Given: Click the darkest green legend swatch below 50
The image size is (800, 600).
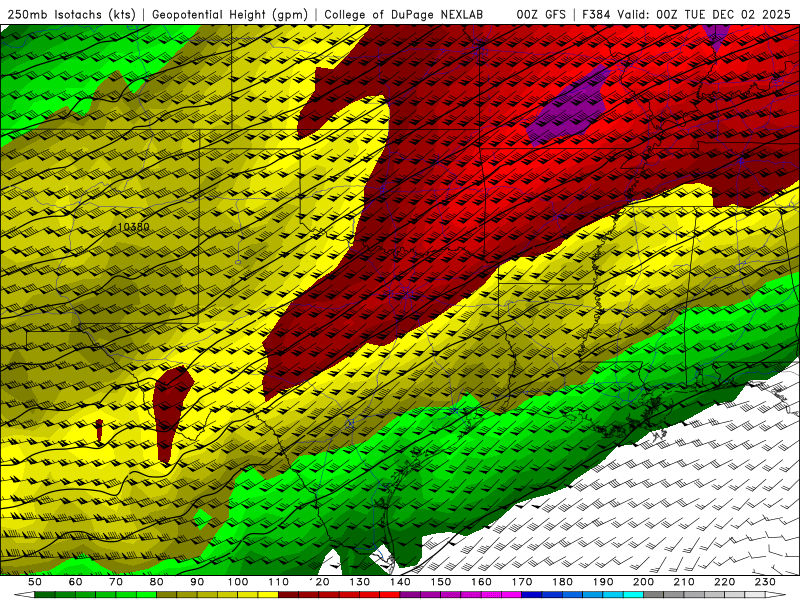Looking at the screenshot, I should [x=44, y=595].
